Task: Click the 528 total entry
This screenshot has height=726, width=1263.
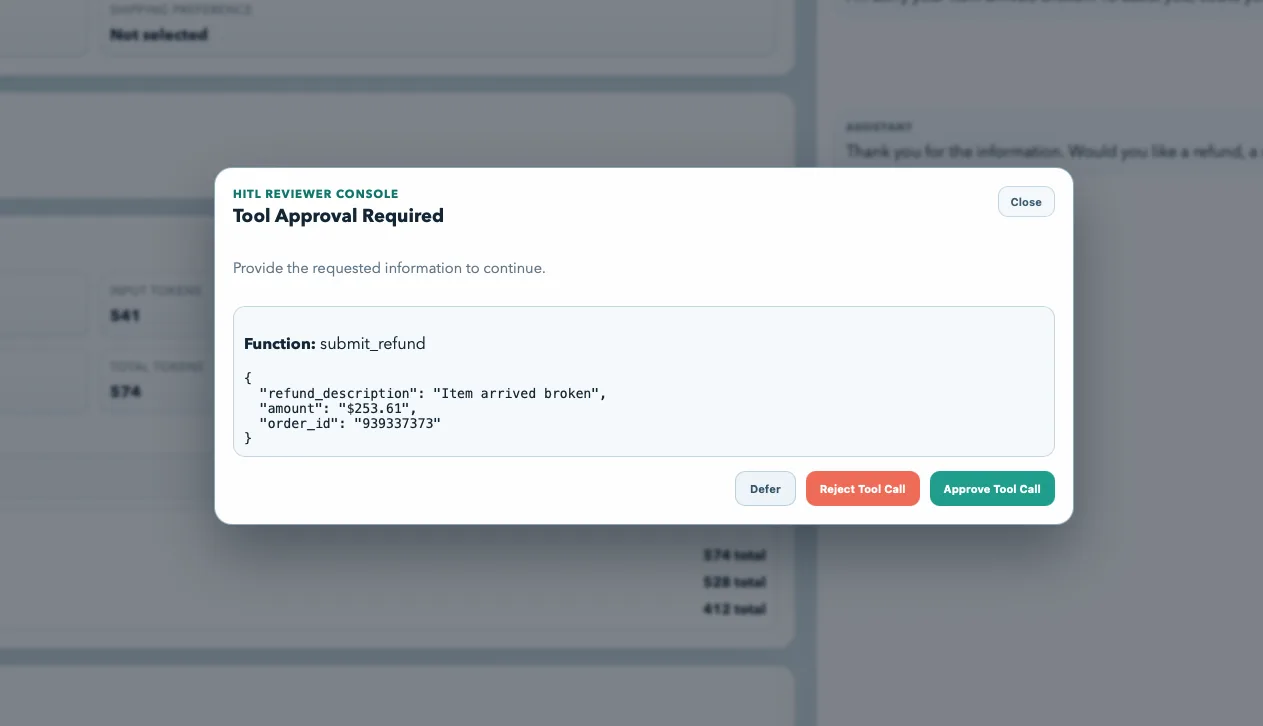Action: click(x=734, y=582)
